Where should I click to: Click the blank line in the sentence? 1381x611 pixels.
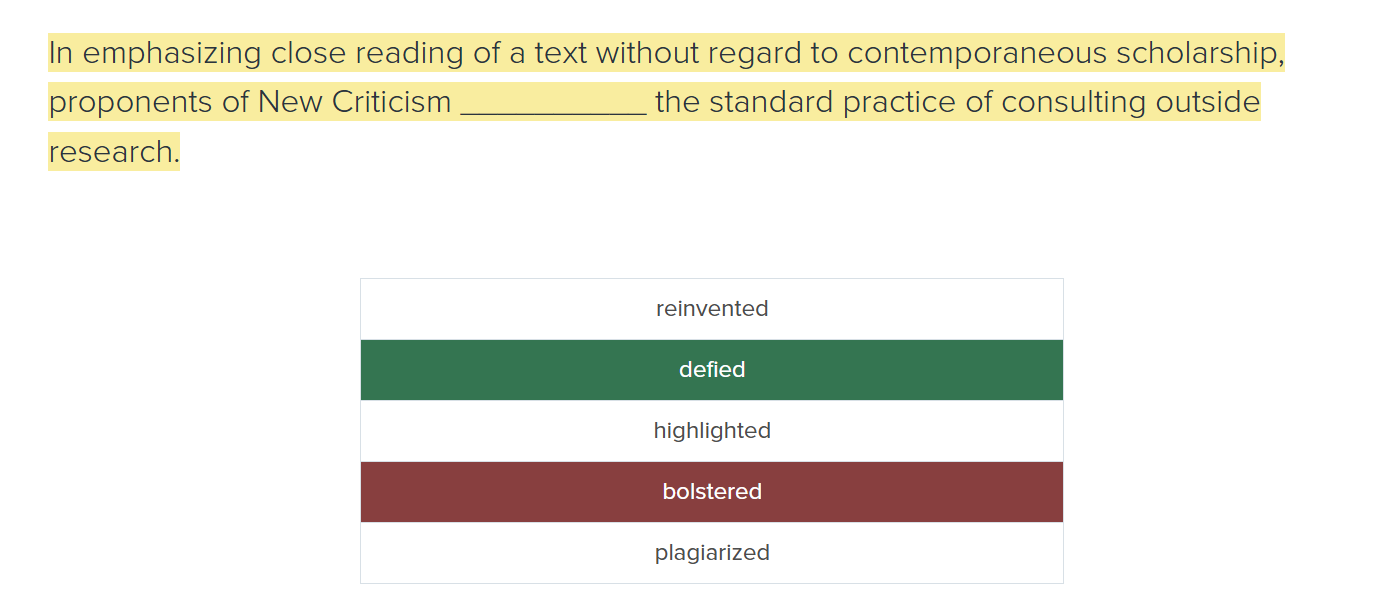[554, 104]
